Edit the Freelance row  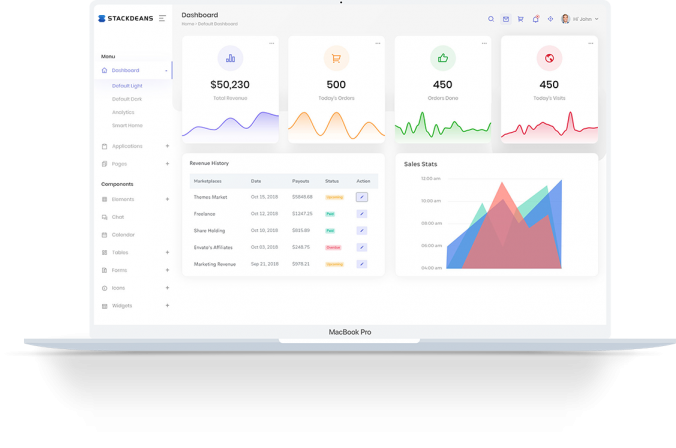coord(362,214)
